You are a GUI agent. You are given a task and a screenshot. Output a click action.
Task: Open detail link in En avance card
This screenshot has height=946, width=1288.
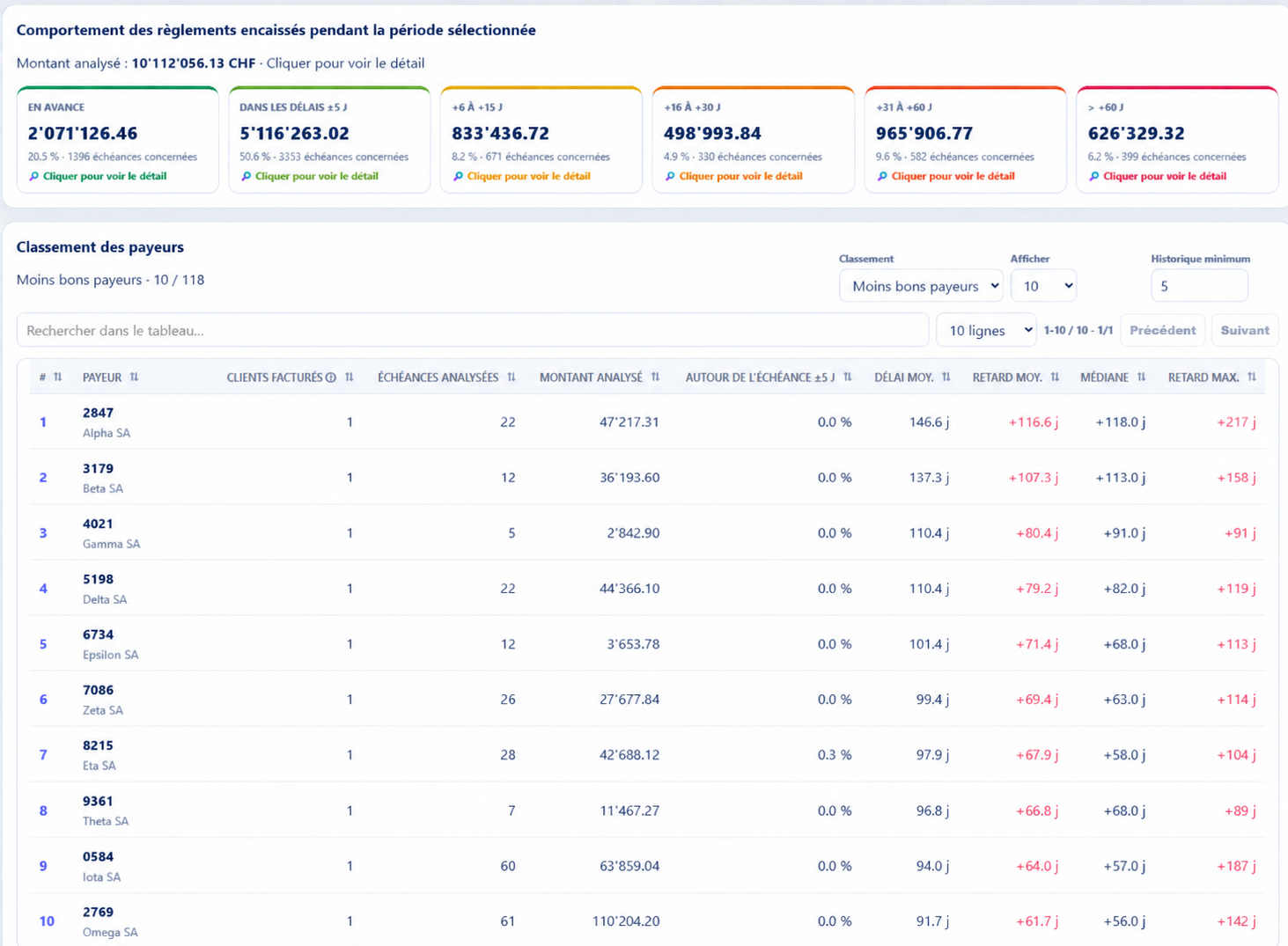[x=105, y=176]
